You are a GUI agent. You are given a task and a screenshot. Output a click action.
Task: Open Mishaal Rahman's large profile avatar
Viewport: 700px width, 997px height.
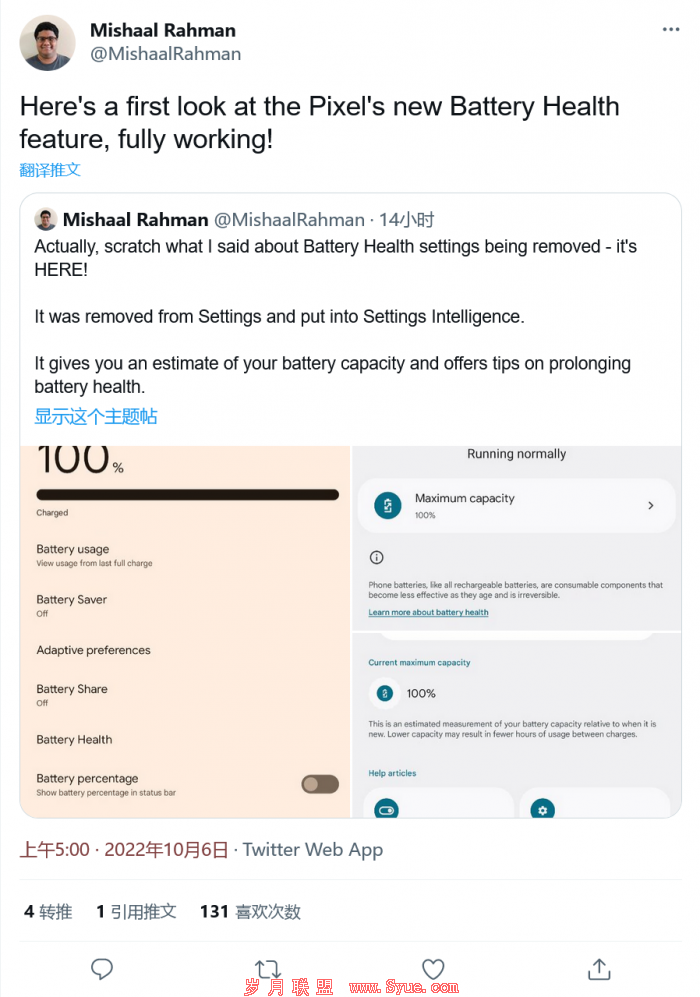pyautogui.click(x=47, y=43)
